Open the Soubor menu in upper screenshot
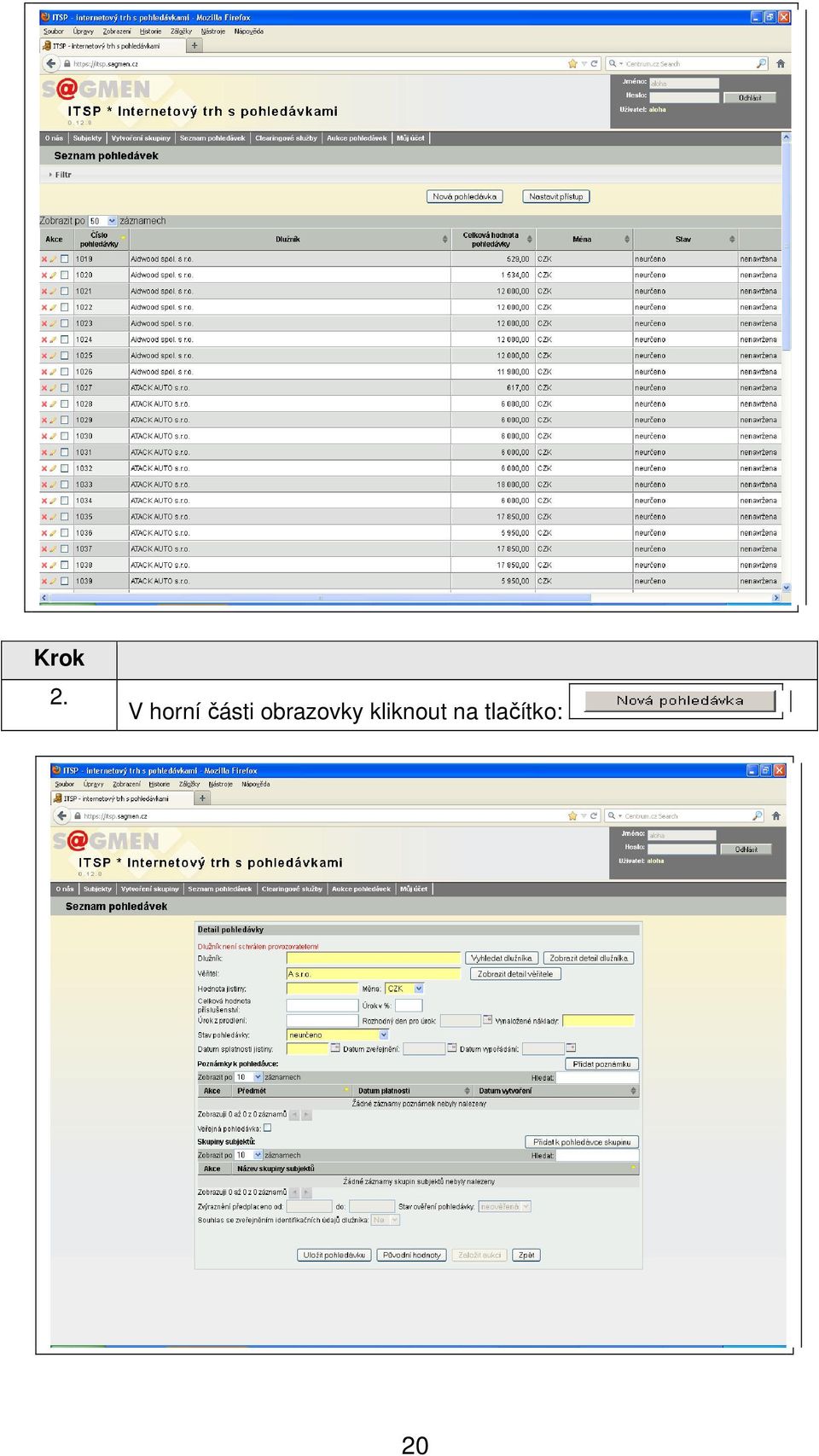The image size is (819, 1456). pos(54,32)
